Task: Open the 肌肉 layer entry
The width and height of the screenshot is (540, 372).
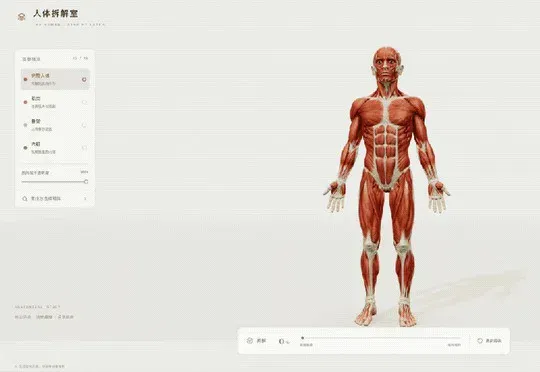Action: coord(55,102)
